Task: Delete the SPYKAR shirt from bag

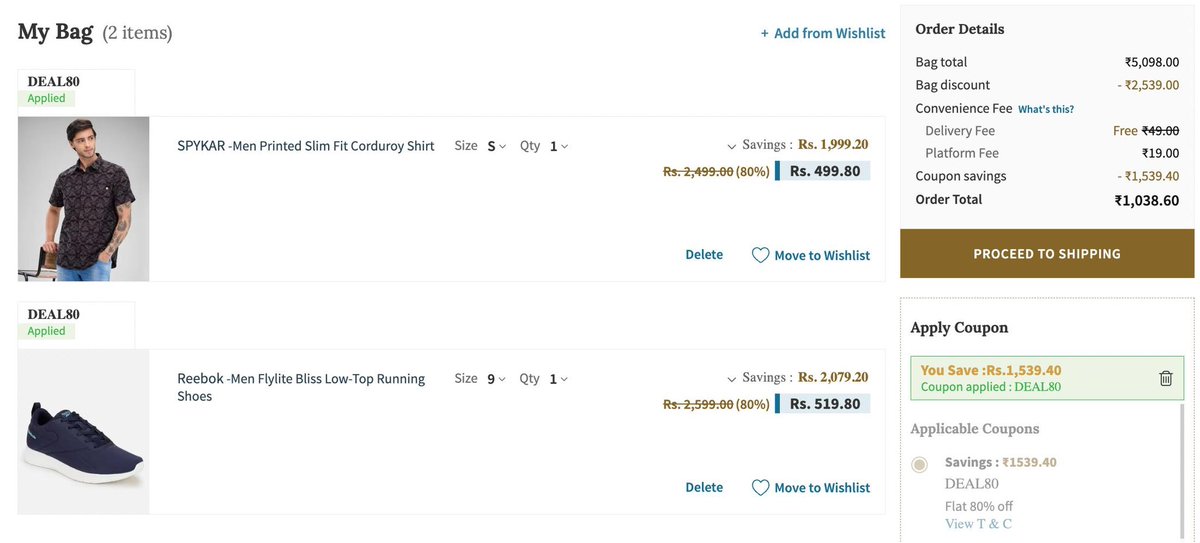Action: point(704,255)
